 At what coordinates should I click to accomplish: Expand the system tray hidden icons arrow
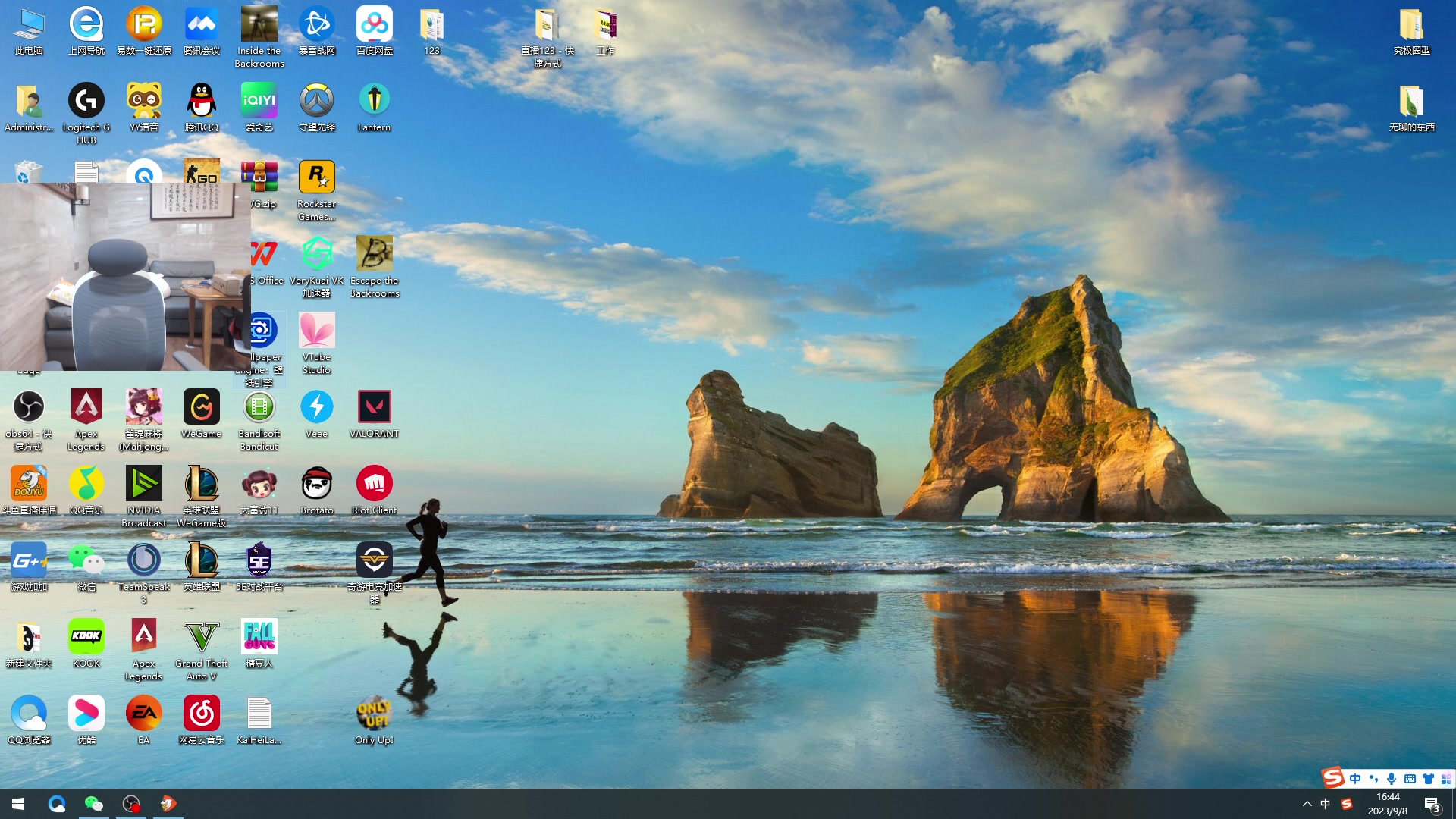pyautogui.click(x=1307, y=804)
